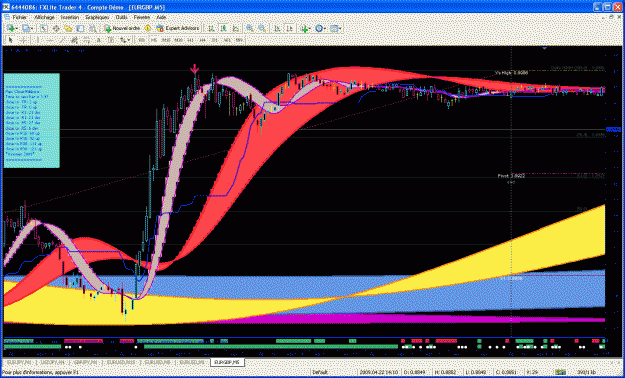Image resolution: width=625 pixels, height=378 pixels.
Task: Click the Default profile status entry
Action: (319, 372)
